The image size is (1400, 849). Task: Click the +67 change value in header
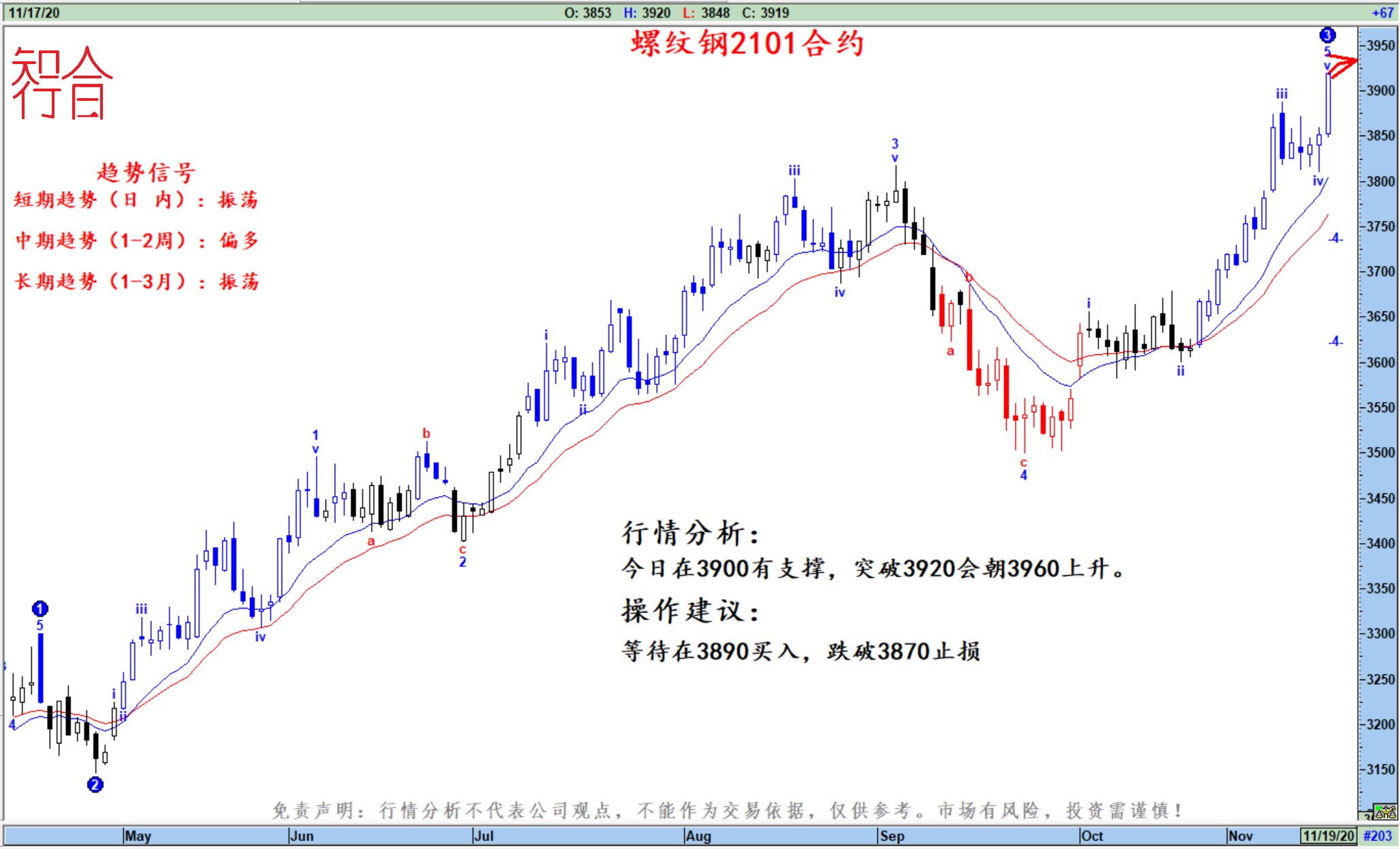pos(1382,13)
